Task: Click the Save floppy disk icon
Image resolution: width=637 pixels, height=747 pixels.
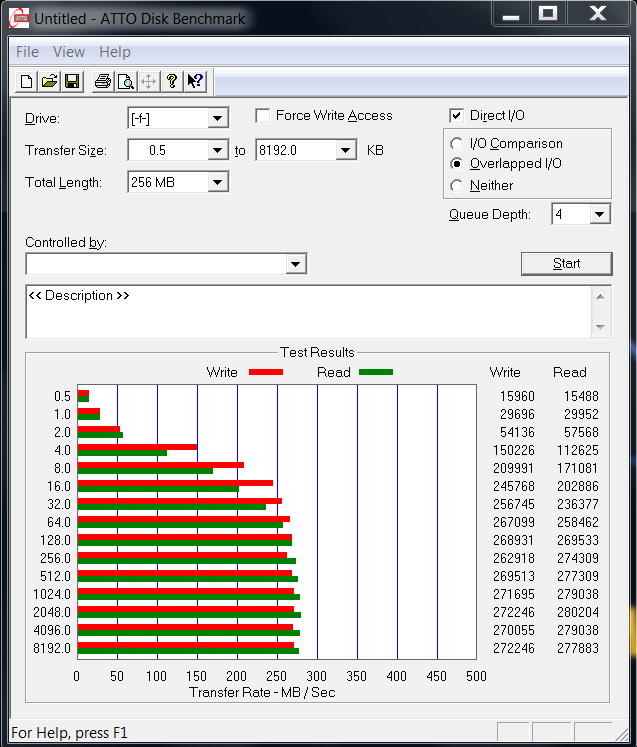Action: tap(72, 82)
